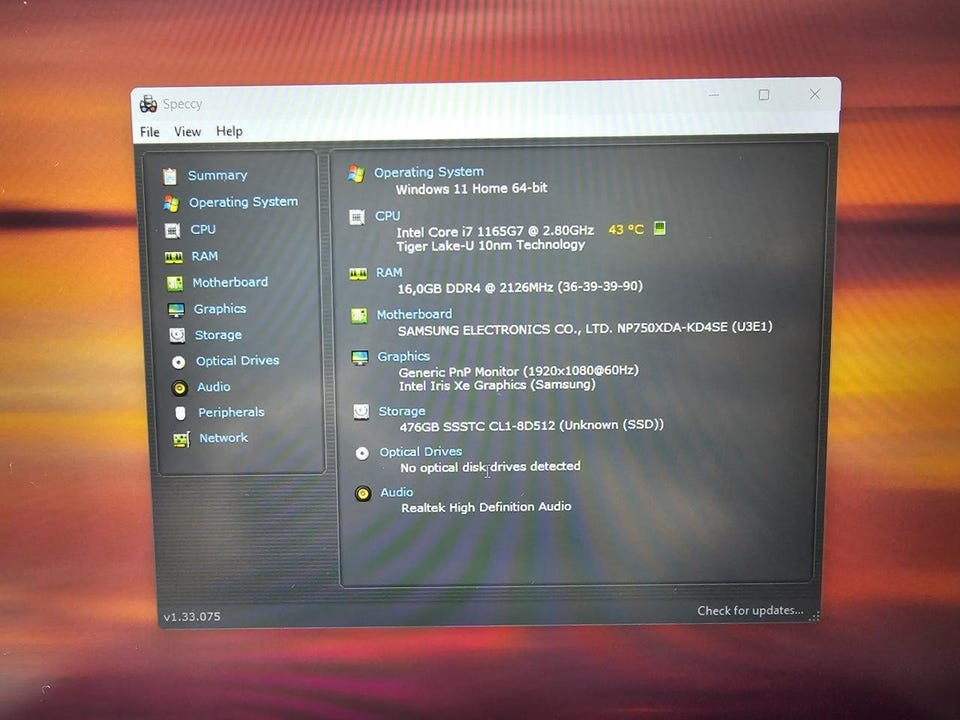Click the CPU icon in summary panel
The width and height of the screenshot is (960, 720).
[x=357, y=217]
